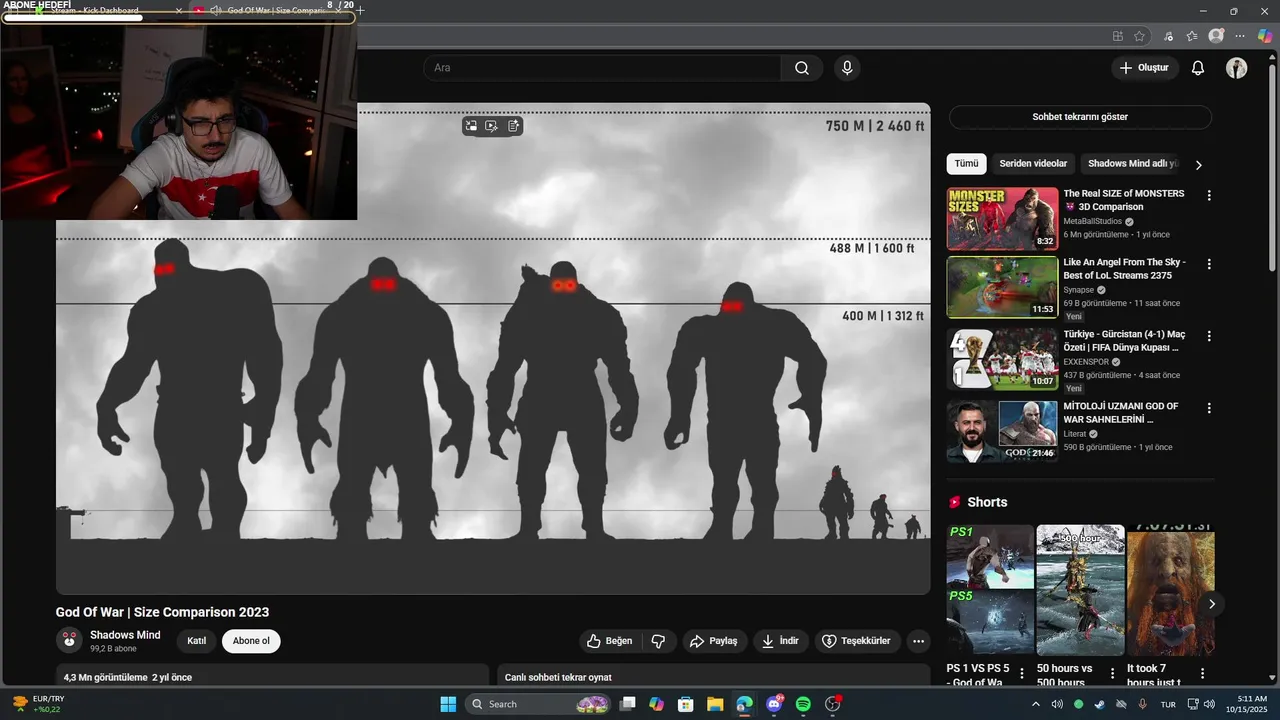The height and width of the screenshot is (720, 1280).
Task: Open Task View from taskbar
Action: (x=628, y=704)
